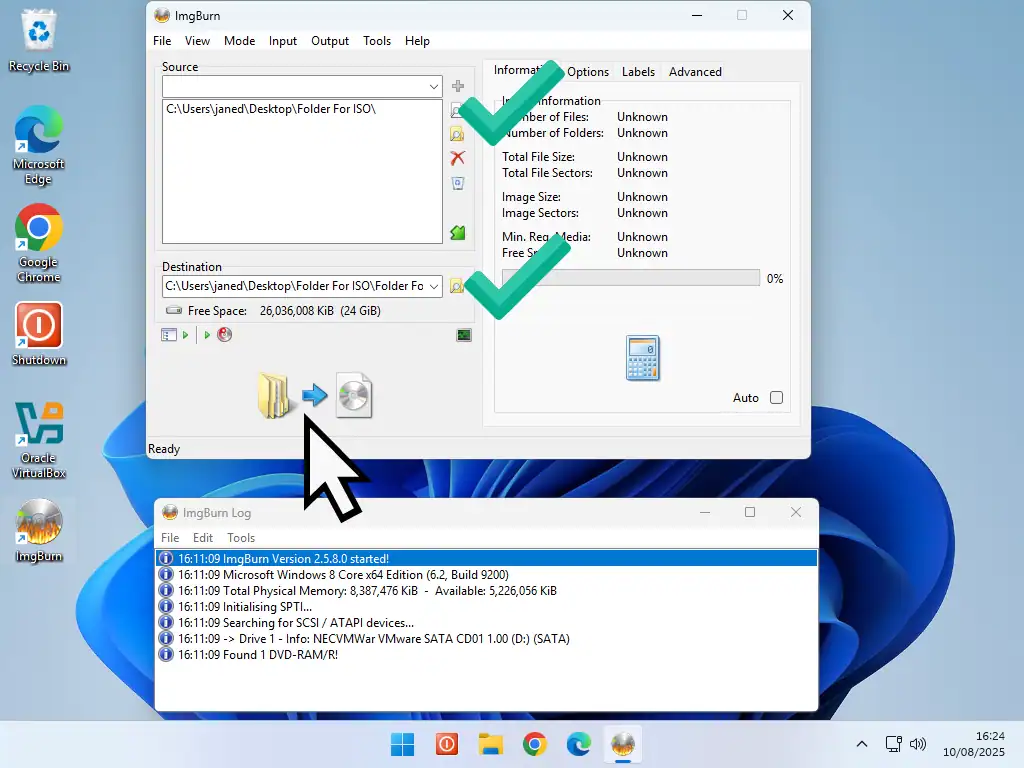Click the red Shutdown icon on taskbar

447,744
